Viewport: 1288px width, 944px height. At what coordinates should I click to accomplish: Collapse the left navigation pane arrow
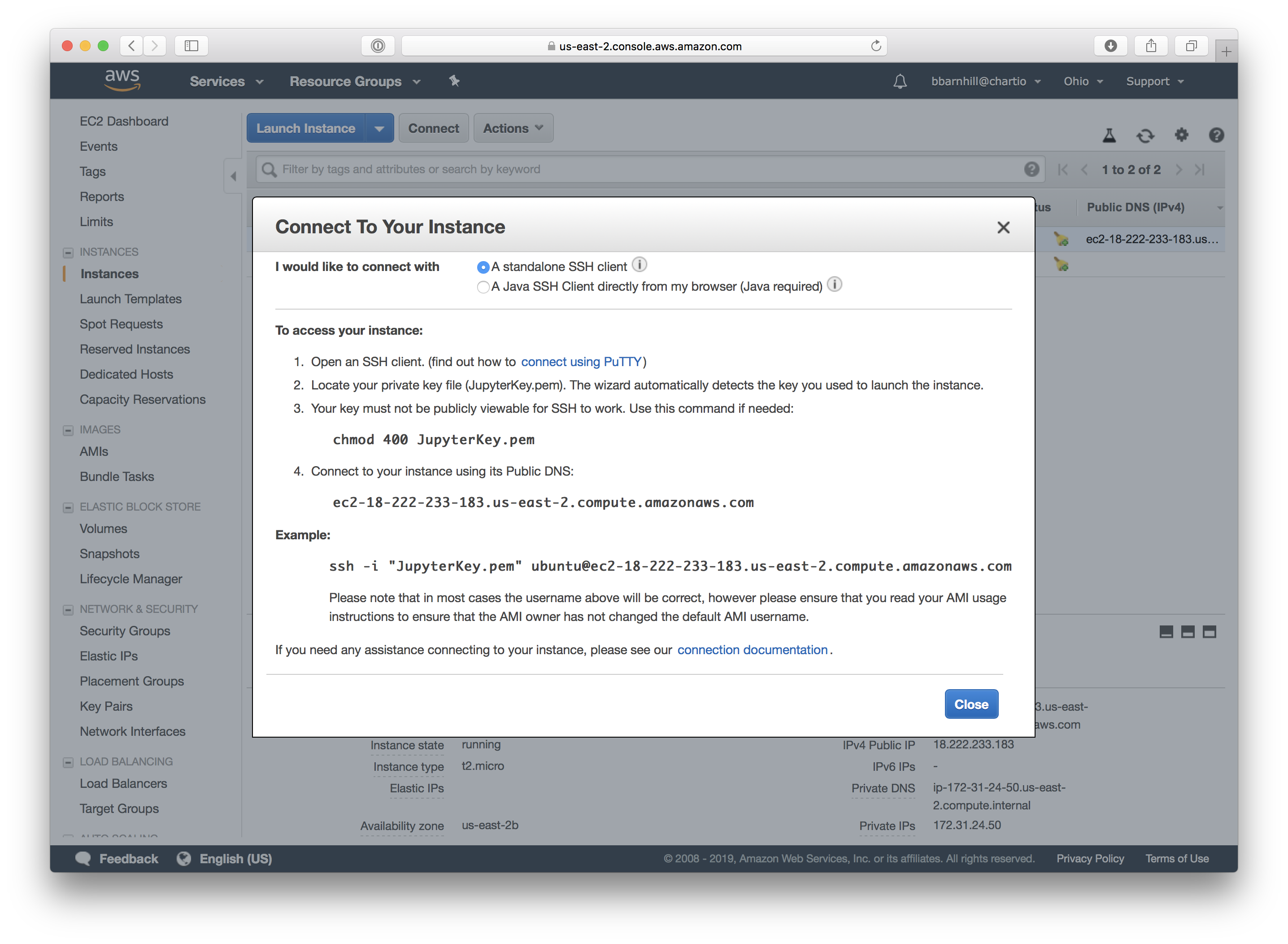pyautogui.click(x=233, y=176)
